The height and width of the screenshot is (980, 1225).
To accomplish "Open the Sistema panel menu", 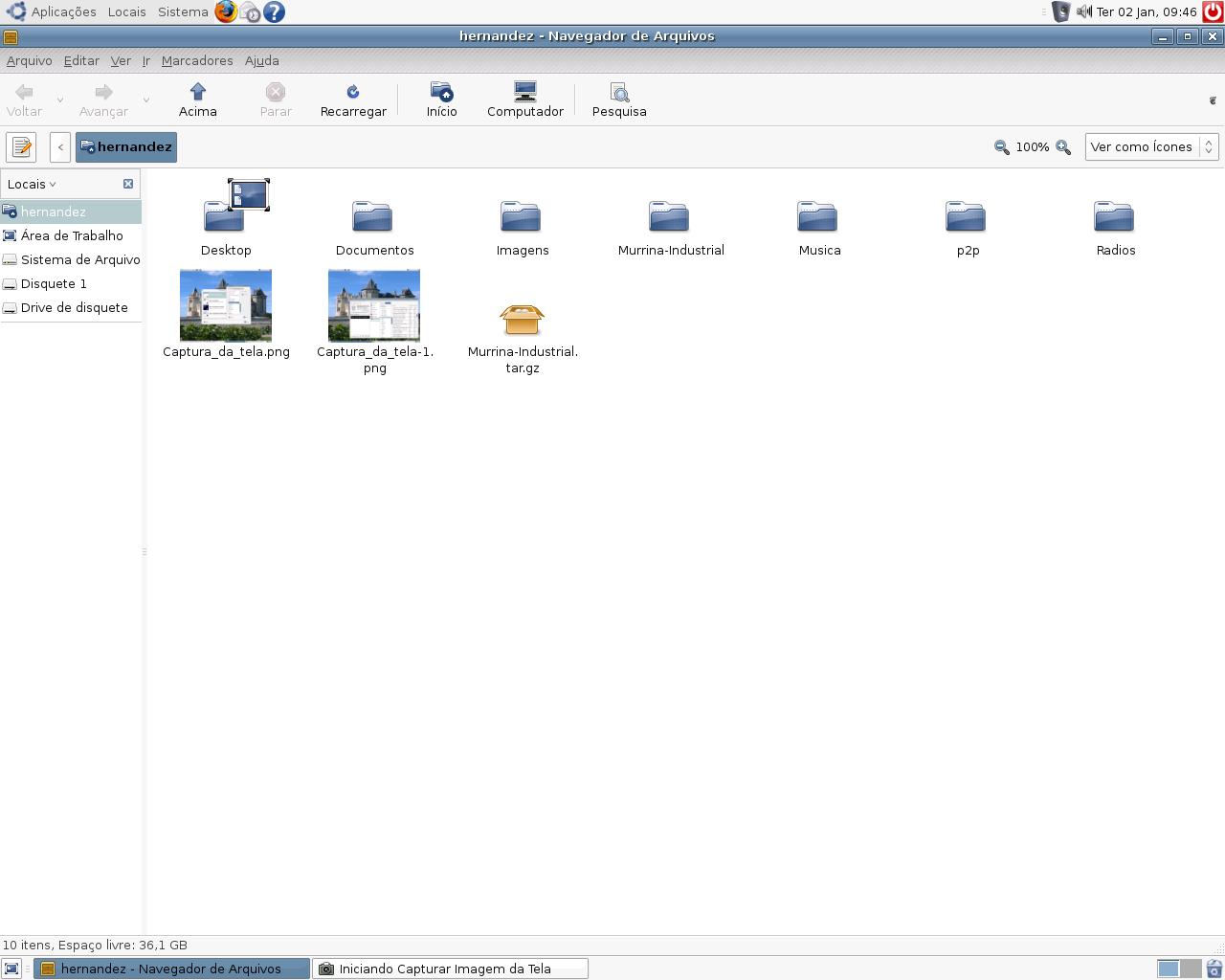I will [183, 11].
